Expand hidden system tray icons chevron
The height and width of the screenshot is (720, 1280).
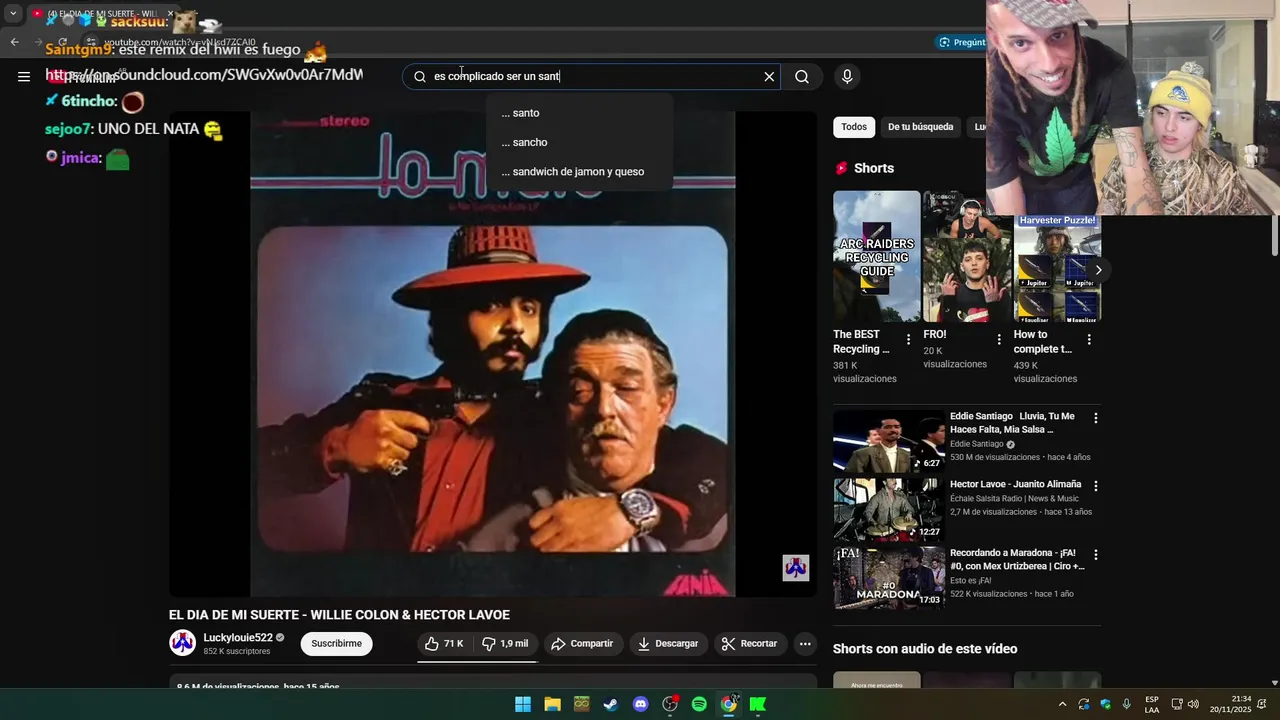pyautogui.click(x=1062, y=704)
